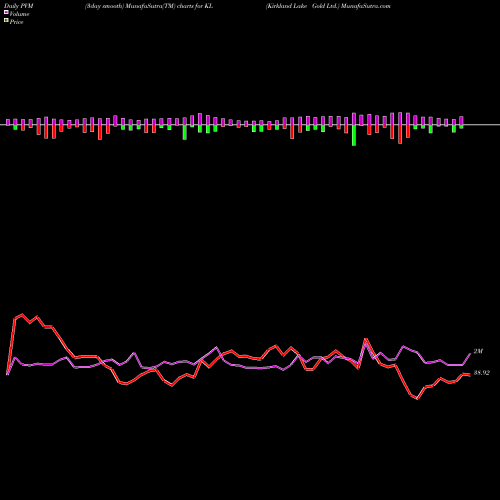Image resolution: width=500 pixels, height=500 pixels.
Task: Click the 38.92 price end label
Action: pyautogui.click(x=482, y=373)
